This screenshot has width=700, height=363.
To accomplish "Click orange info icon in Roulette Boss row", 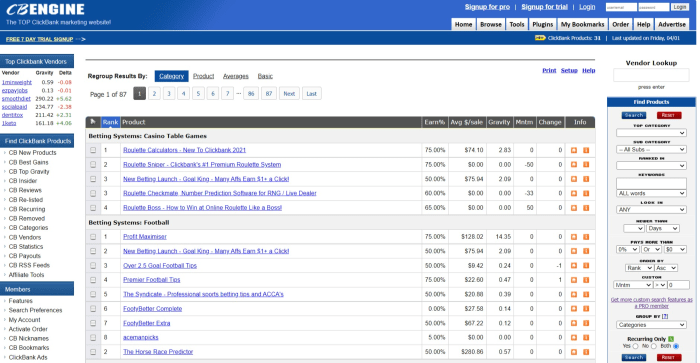I will point(586,208).
